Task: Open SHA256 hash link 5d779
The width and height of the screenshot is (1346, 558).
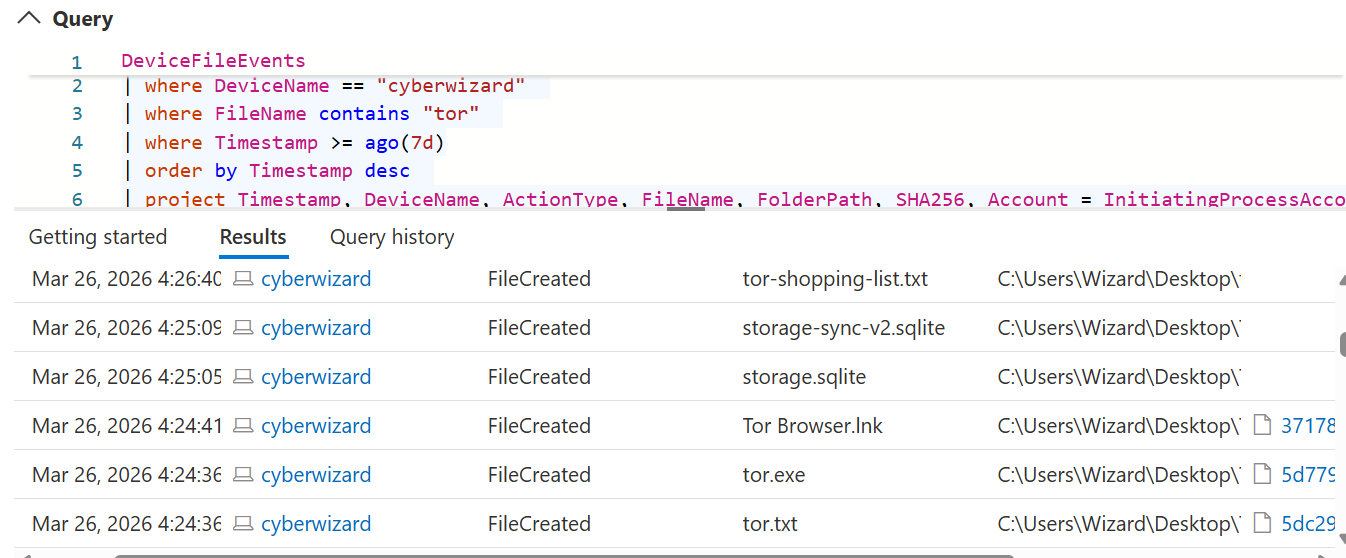Action: tap(1308, 475)
